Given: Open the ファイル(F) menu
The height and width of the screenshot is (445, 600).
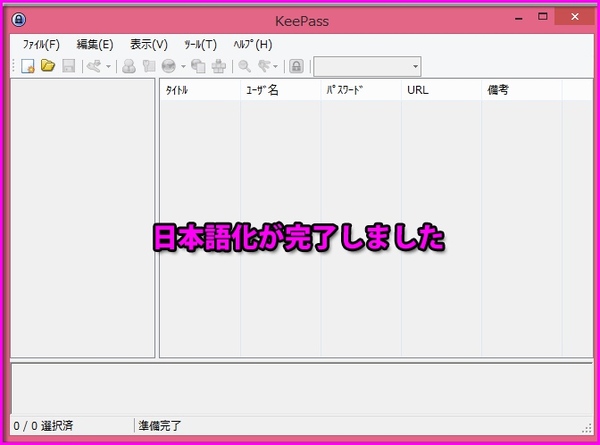Looking at the screenshot, I should (41, 44).
